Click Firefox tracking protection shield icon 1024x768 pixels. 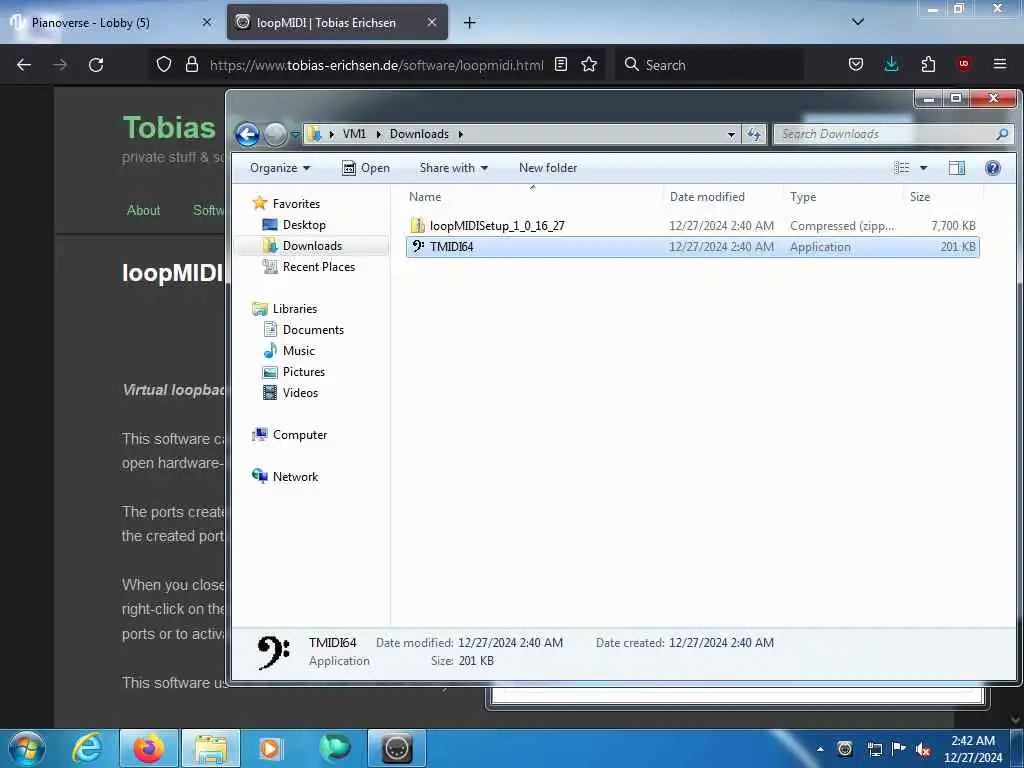pos(164,65)
